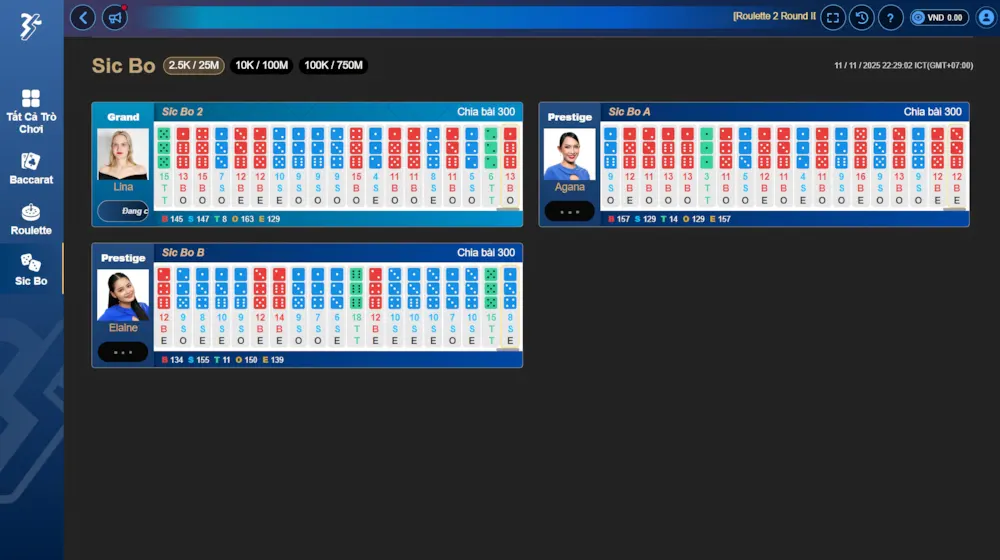Select the 100K / 750M bet limit

point(333,66)
